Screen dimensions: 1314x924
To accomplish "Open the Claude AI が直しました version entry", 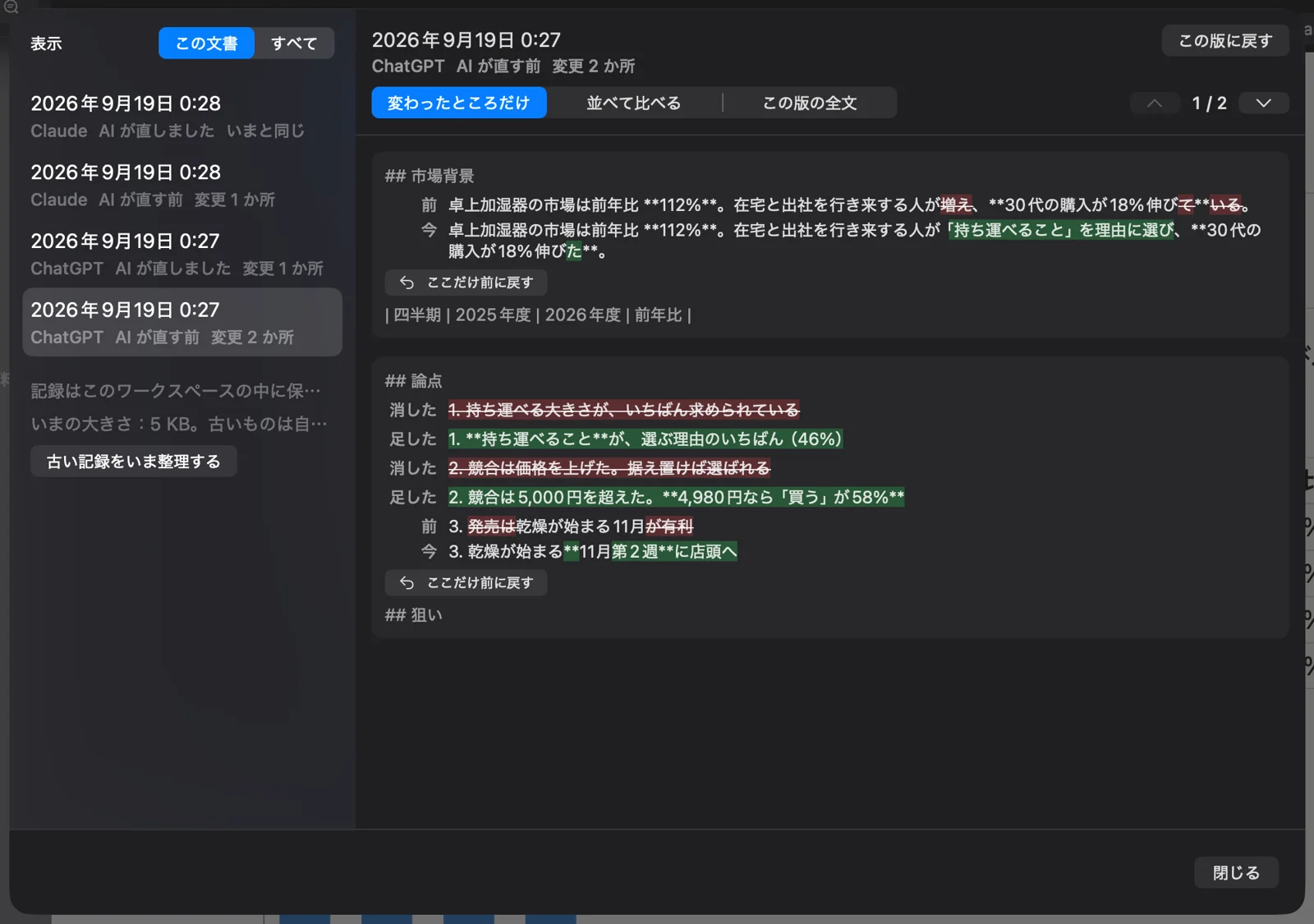I will [182, 117].
